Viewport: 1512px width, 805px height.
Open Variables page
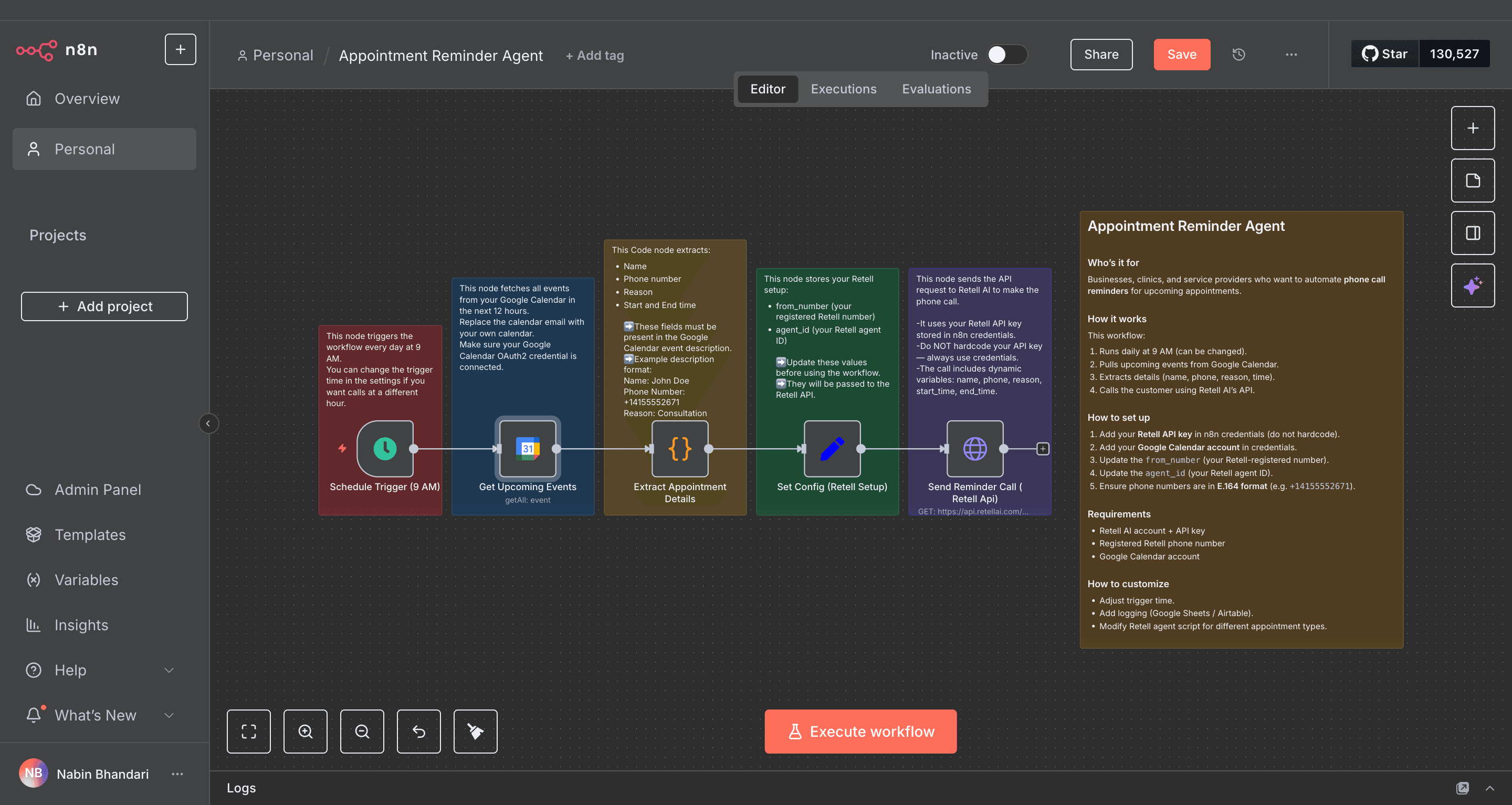(104, 580)
